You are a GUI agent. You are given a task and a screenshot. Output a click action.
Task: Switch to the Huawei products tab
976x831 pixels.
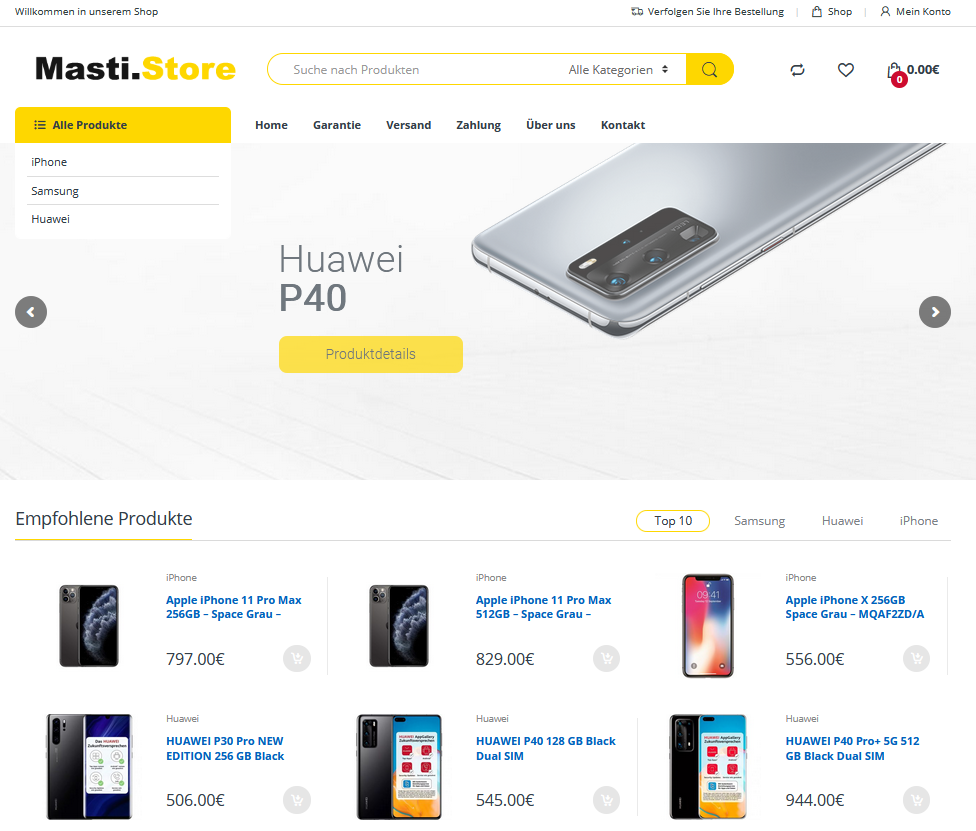pyautogui.click(x=842, y=521)
